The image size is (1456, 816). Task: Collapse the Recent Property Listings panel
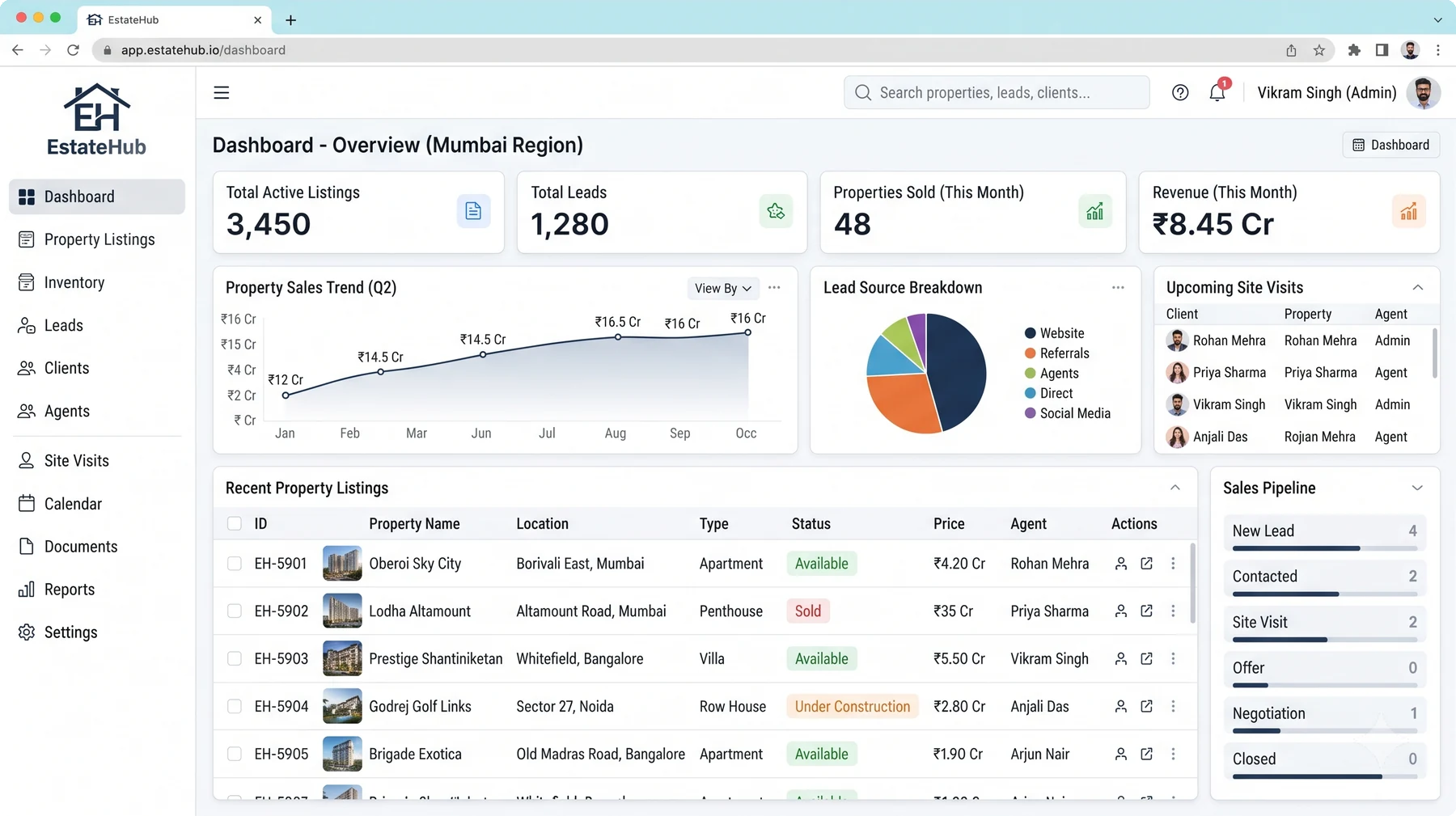pos(1175,488)
